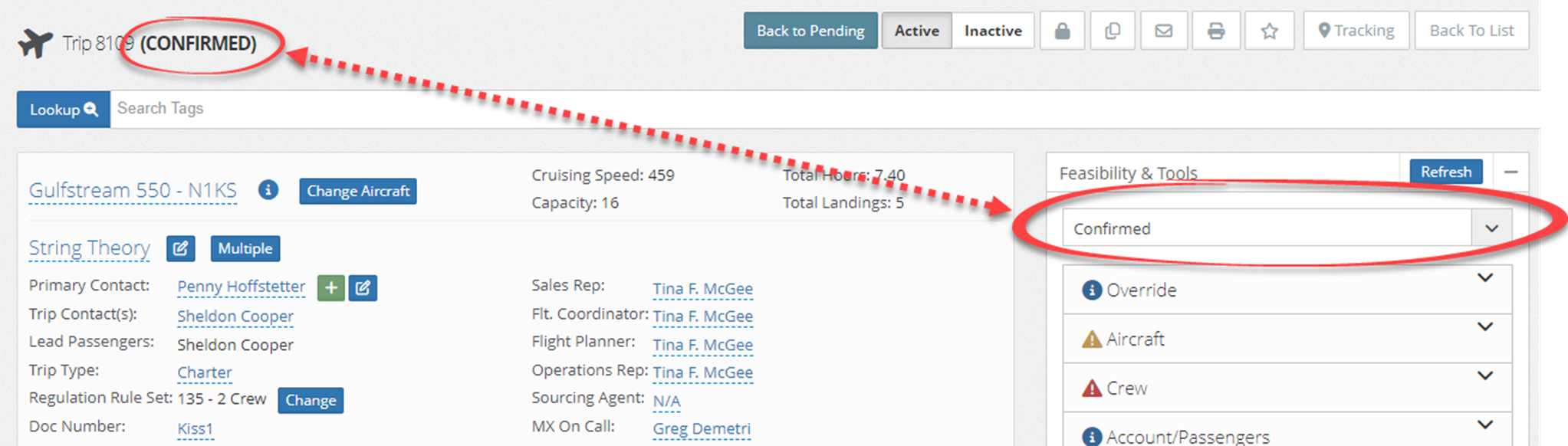Edit primary contact Penny Hoffstetter icon
The width and height of the screenshot is (1568, 446).
(363, 288)
